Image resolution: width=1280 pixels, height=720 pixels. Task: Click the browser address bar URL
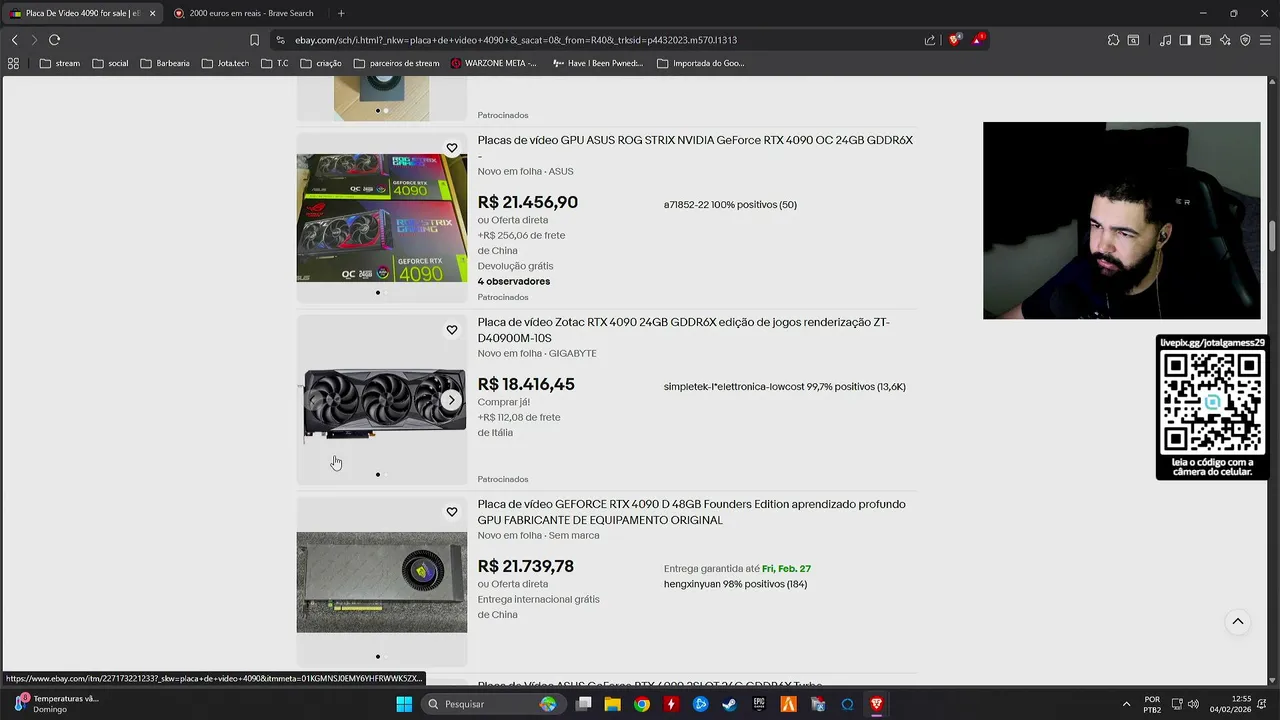point(515,40)
